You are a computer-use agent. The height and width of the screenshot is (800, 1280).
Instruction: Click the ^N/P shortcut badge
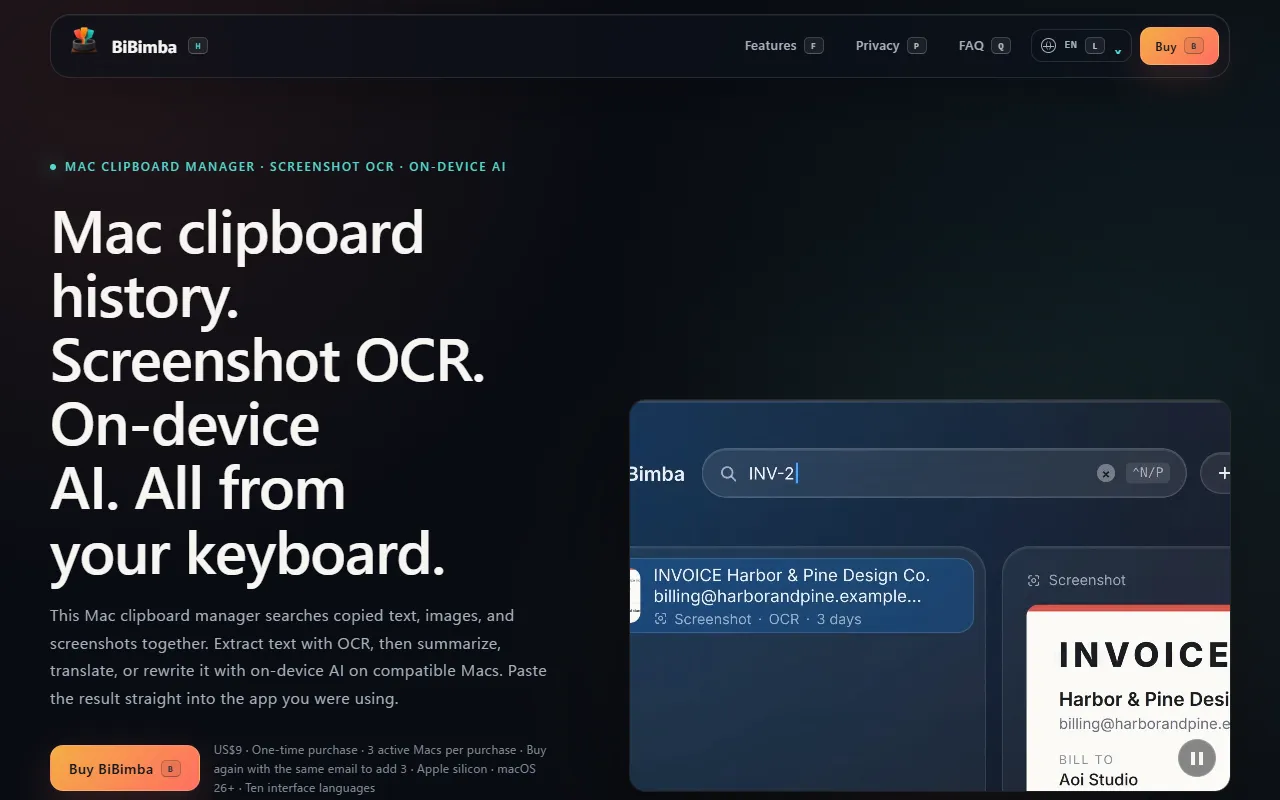pyautogui.click(x=1148, y=473)
